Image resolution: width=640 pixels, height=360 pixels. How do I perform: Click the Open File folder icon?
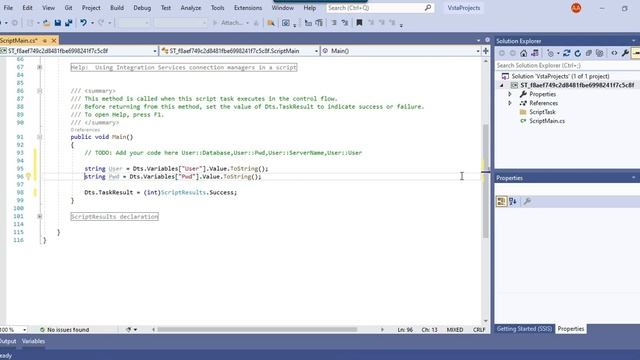pyautogui.click(x=47, y=23)
